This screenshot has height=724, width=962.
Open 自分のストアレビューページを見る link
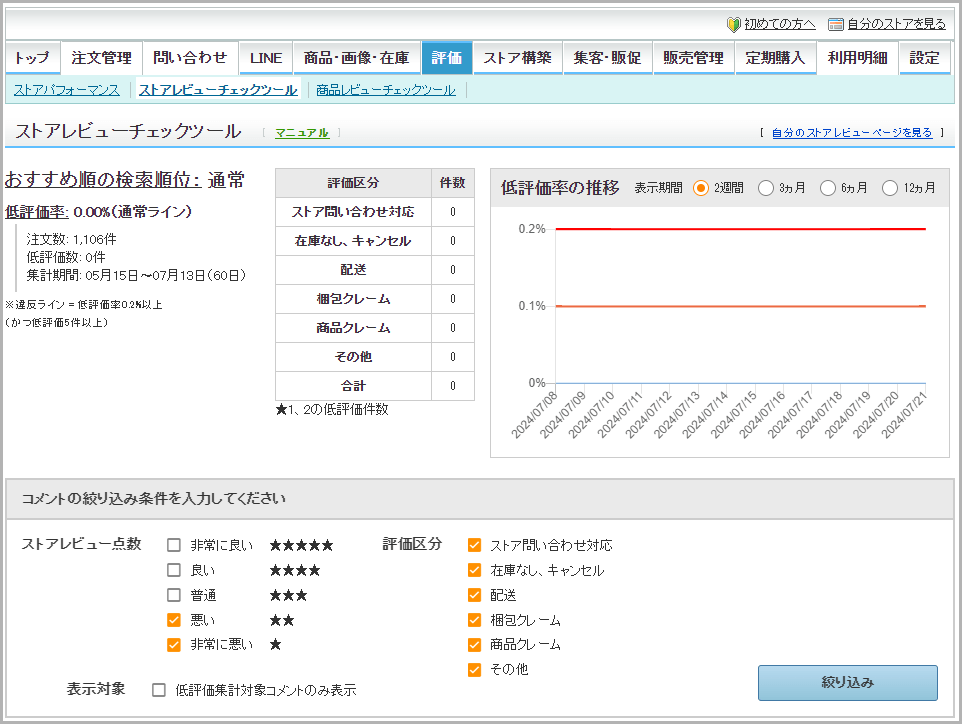click(x=852, y=133)
